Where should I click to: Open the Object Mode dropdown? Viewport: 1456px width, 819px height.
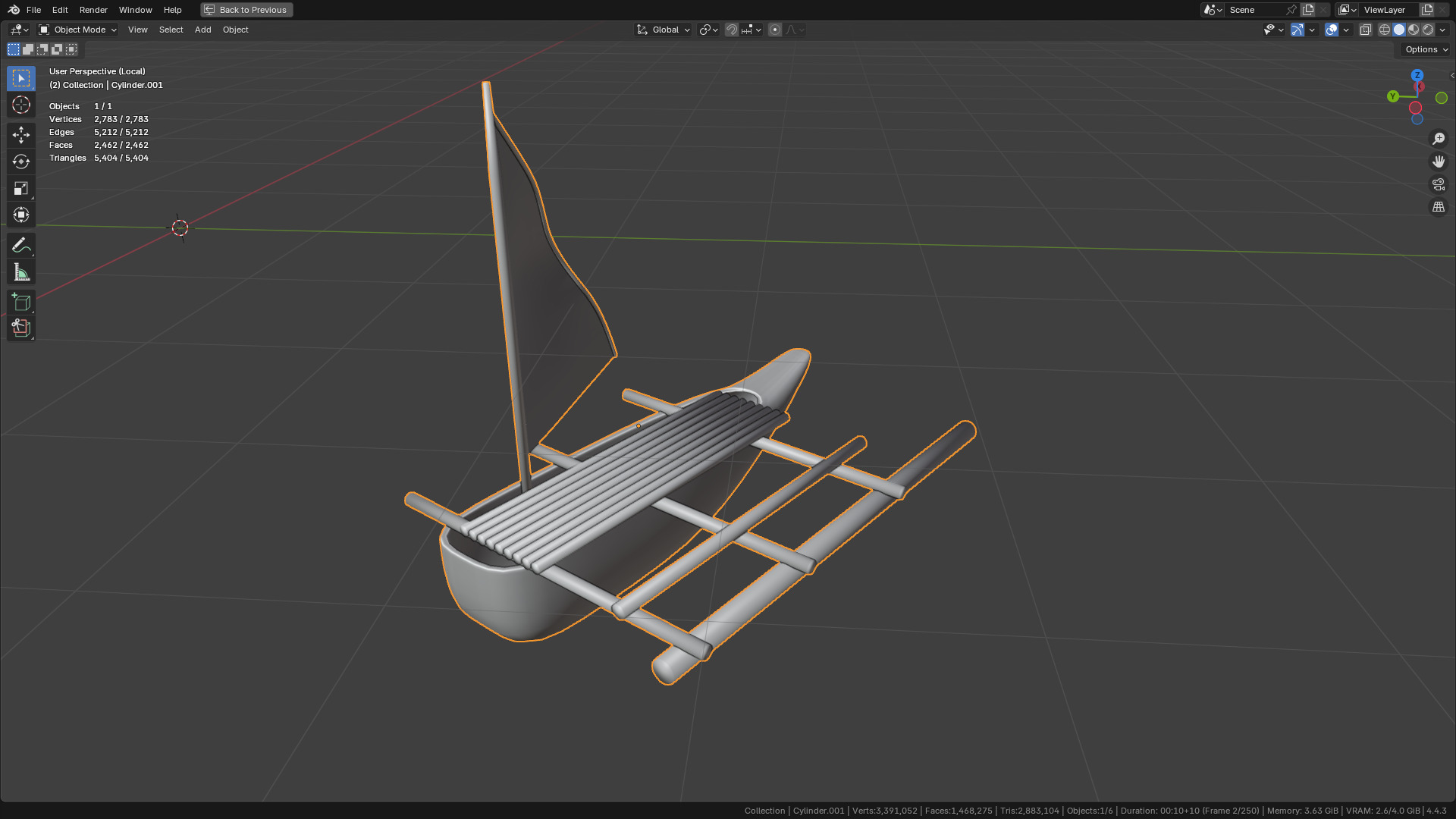pos(78,30)
